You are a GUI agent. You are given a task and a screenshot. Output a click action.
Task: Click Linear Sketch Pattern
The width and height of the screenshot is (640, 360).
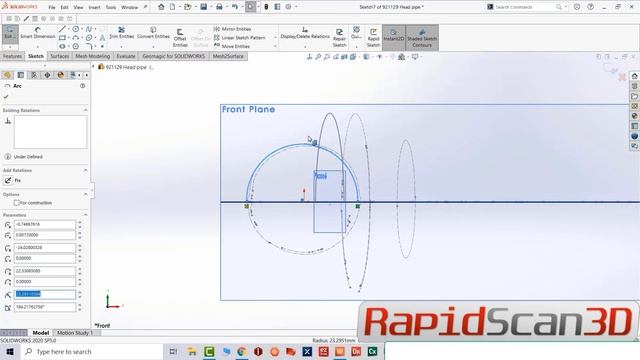click(x=240, y=38)
